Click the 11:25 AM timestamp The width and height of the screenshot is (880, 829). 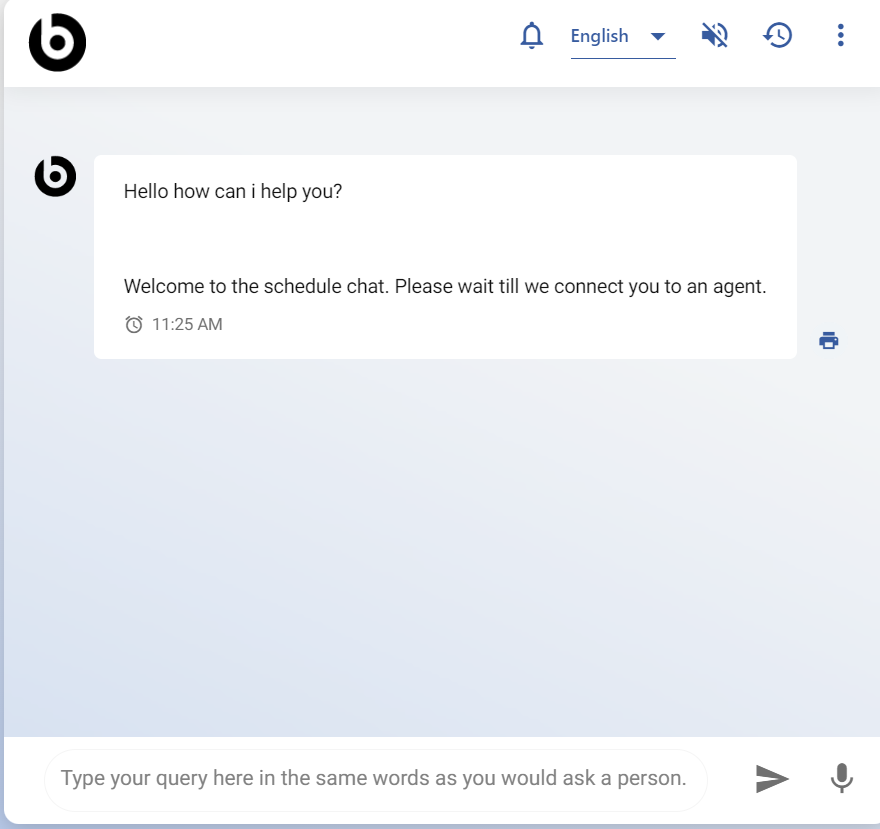[x=187, y=324]
